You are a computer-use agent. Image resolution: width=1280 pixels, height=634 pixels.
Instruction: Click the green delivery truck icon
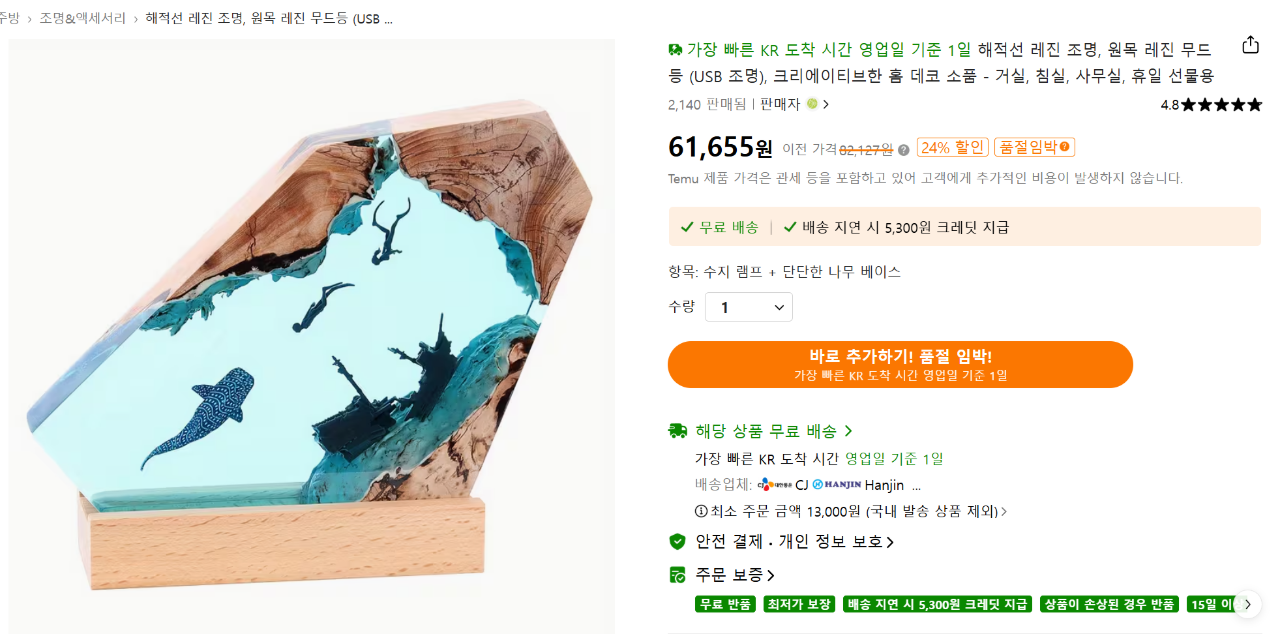pyautogui.click(x=678, y=431)
